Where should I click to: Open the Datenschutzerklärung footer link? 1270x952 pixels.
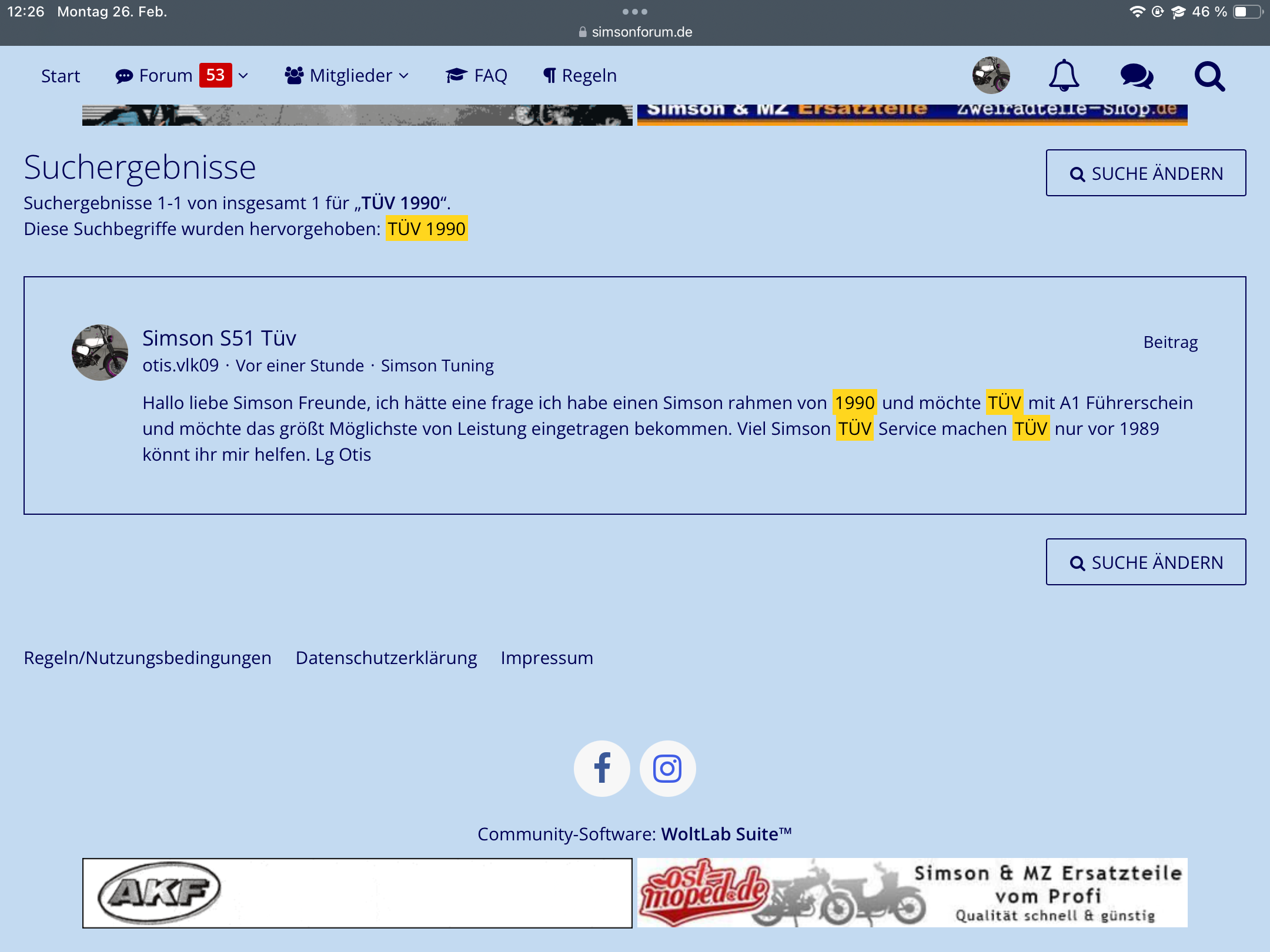click(386, 658)
